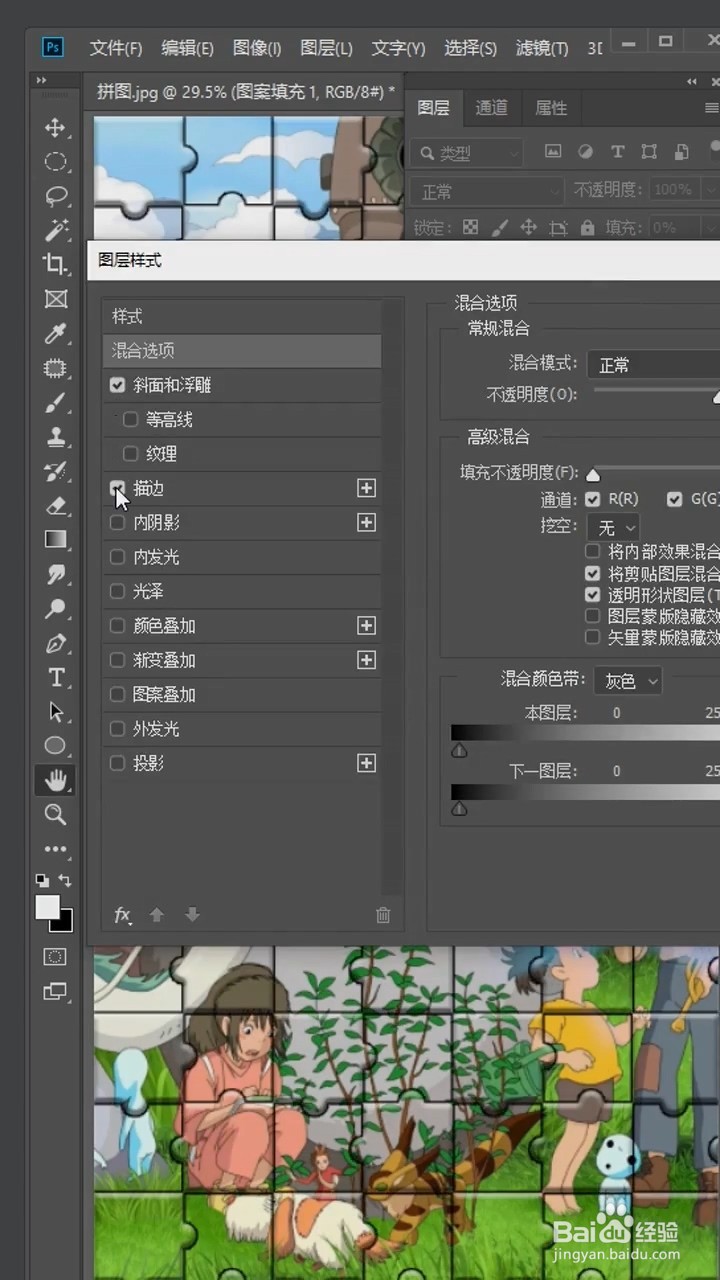Select the Path Selection tool

[55, 712]
